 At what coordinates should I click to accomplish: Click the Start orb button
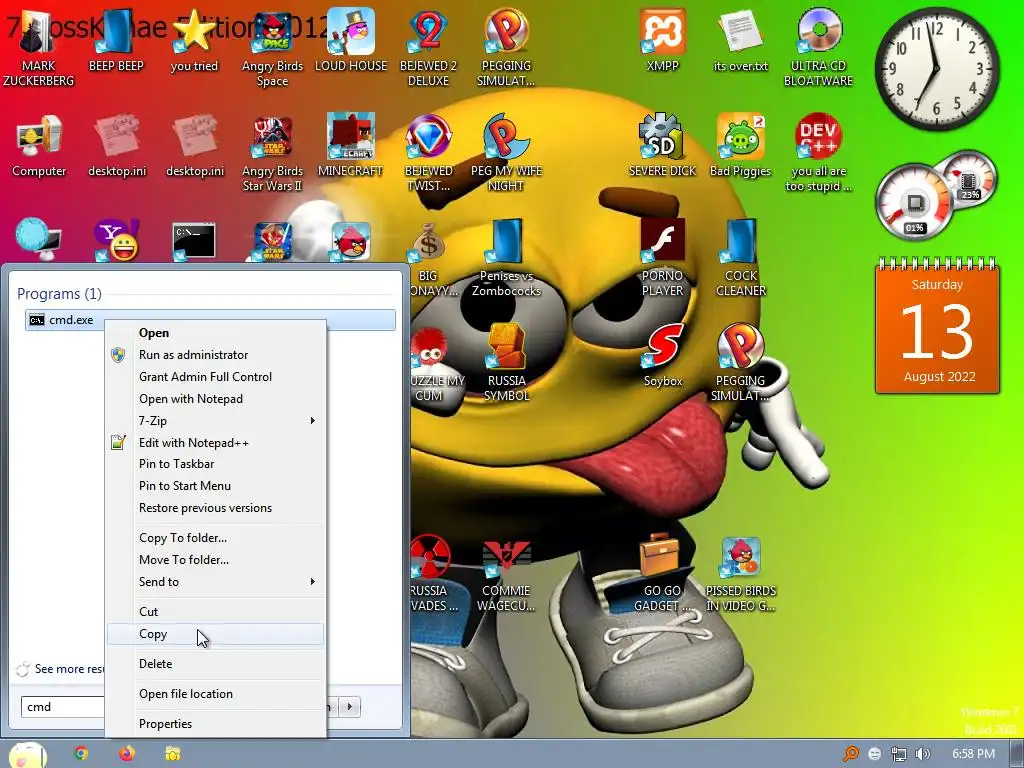click(27, 754)
